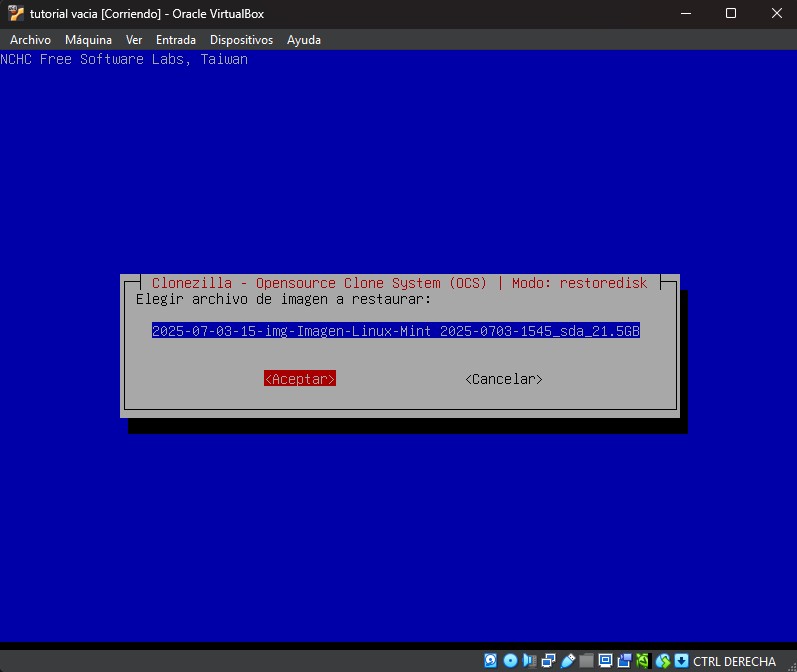Click the USB devices status icon
The height and width of the screenshot is (672, 797).
(x=568, y=660)
